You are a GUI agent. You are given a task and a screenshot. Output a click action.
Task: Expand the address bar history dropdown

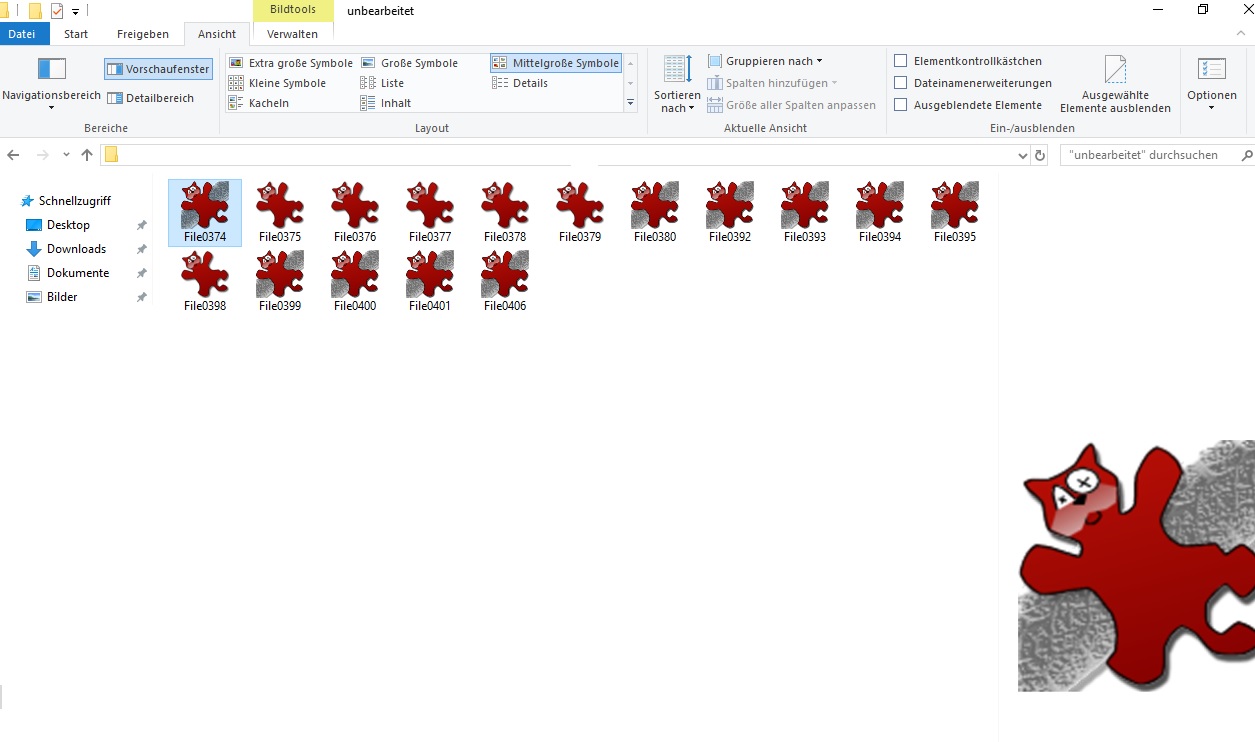1022,156
